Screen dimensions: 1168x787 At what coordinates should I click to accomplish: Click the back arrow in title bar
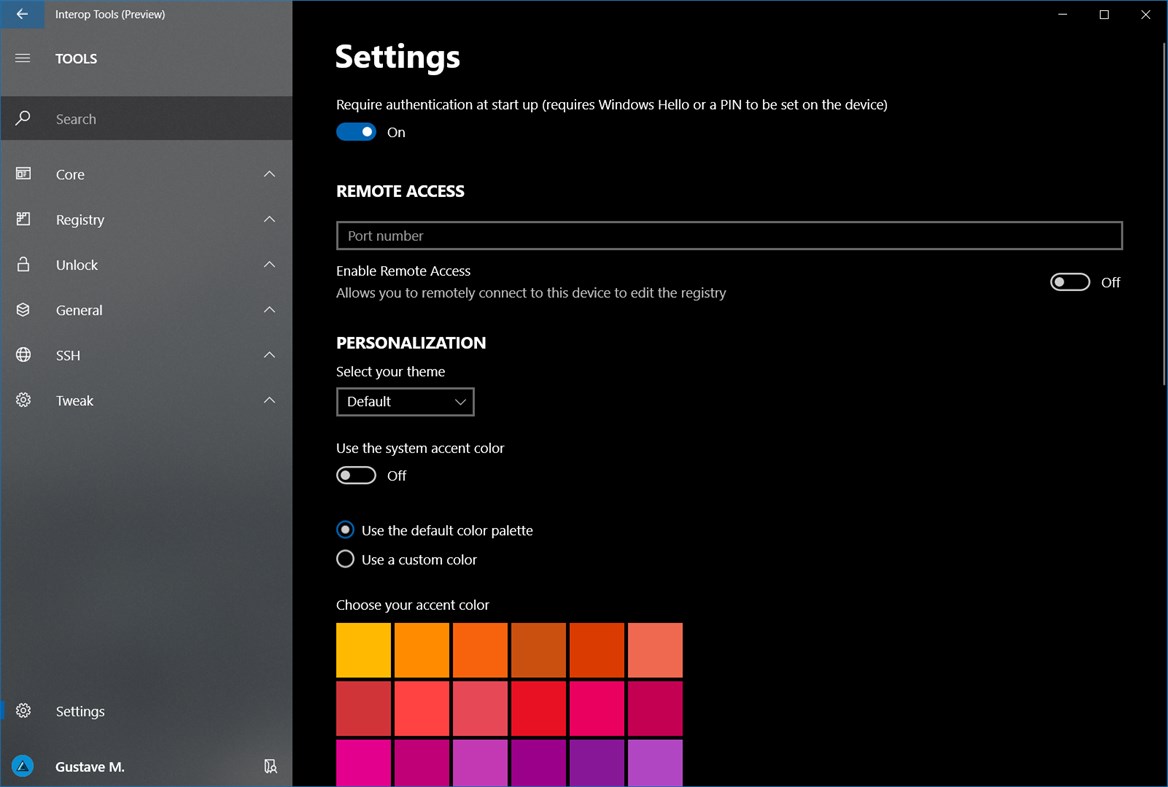[22, 14]
